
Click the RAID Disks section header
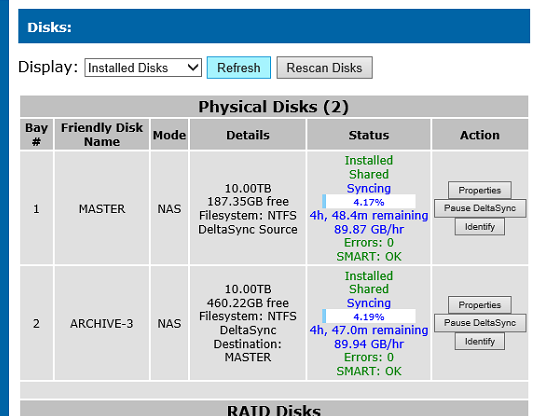click(274, 408)
